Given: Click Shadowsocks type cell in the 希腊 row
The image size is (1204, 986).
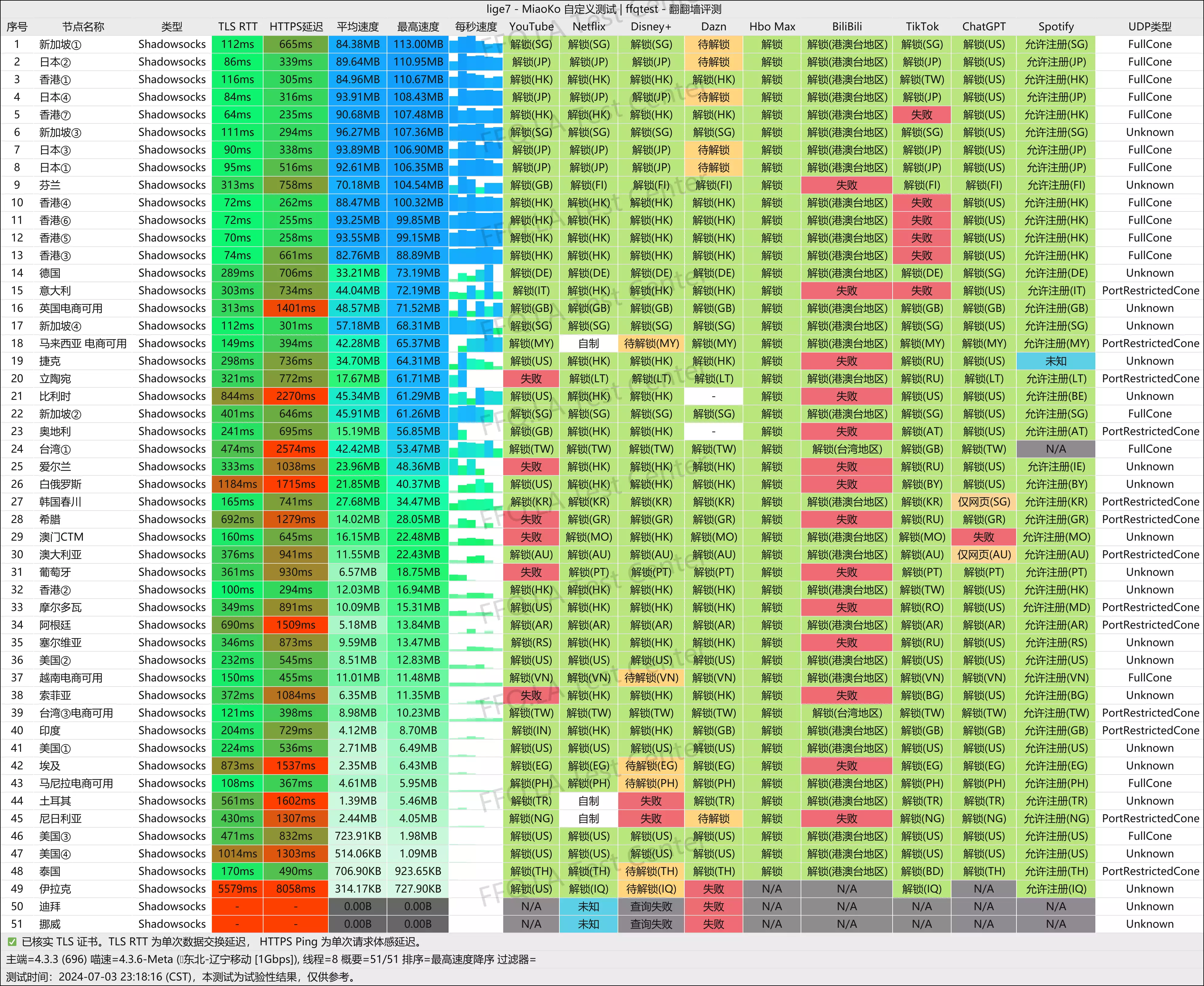Looking at the screenshot, I should click(x=171, y=520).
